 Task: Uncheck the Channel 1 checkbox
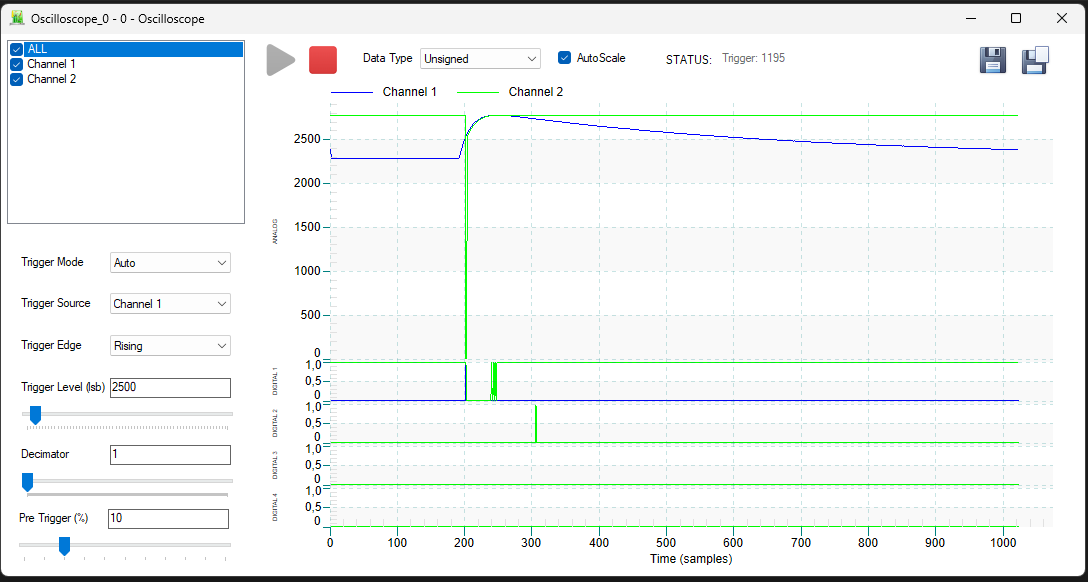tap(17, 64)
